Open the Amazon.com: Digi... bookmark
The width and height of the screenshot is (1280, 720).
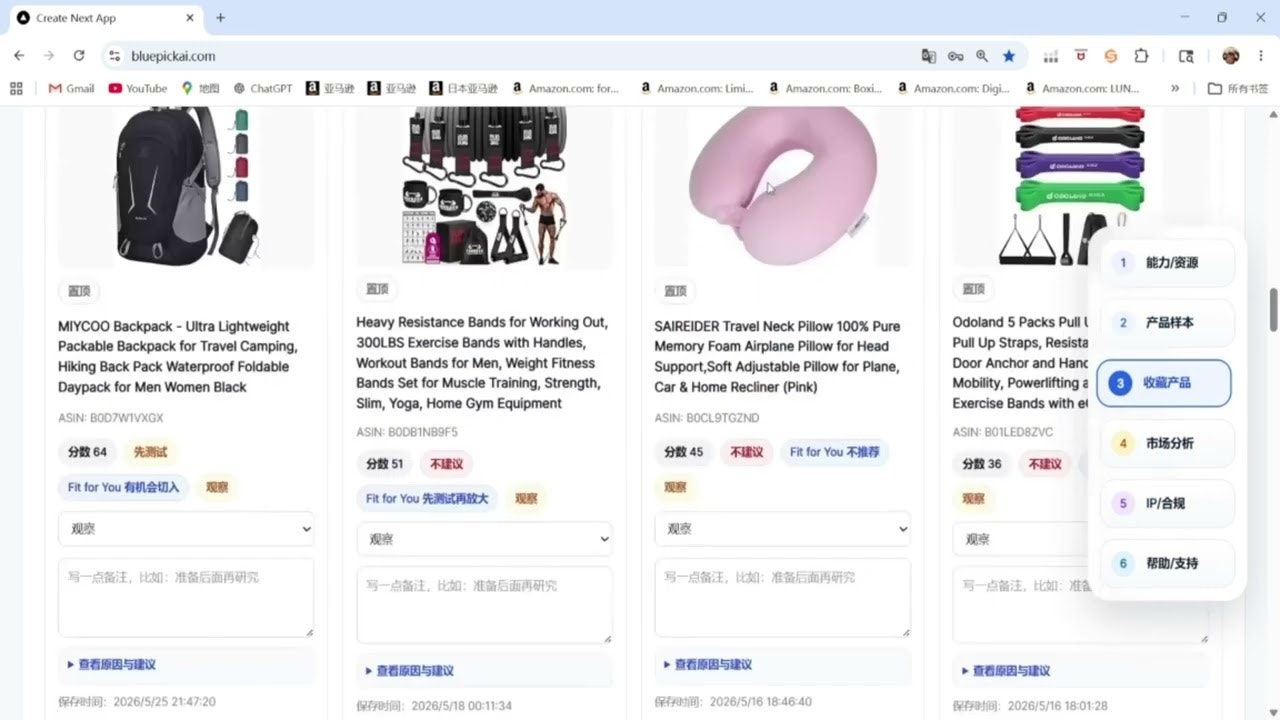953,88
